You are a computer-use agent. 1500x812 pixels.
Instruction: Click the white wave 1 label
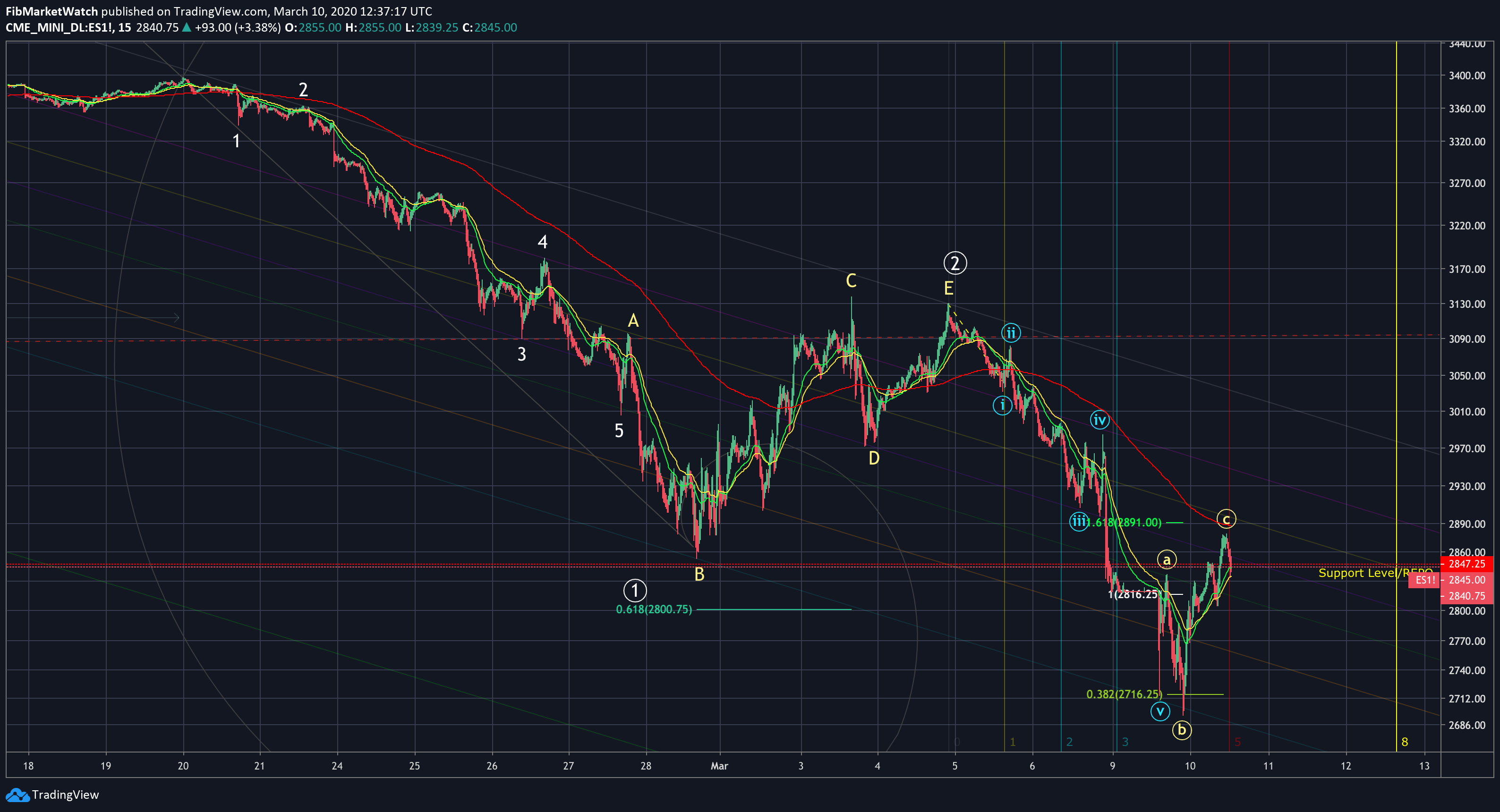(236, 141)
